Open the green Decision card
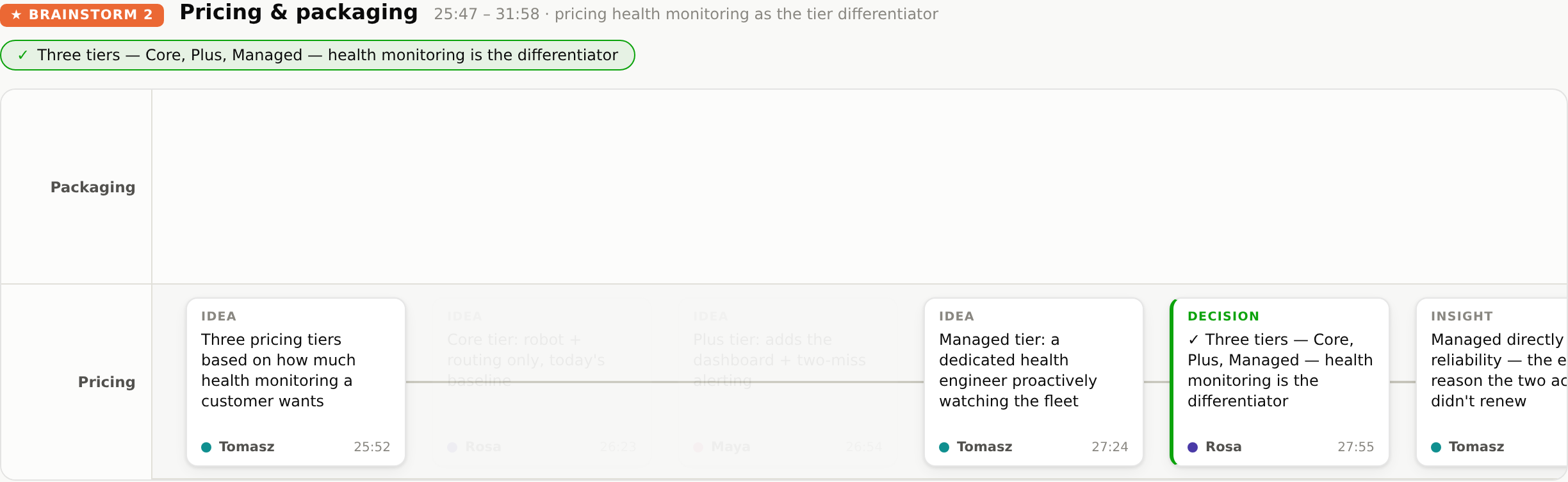The image size is (1568, 482). click(1280, 382)
